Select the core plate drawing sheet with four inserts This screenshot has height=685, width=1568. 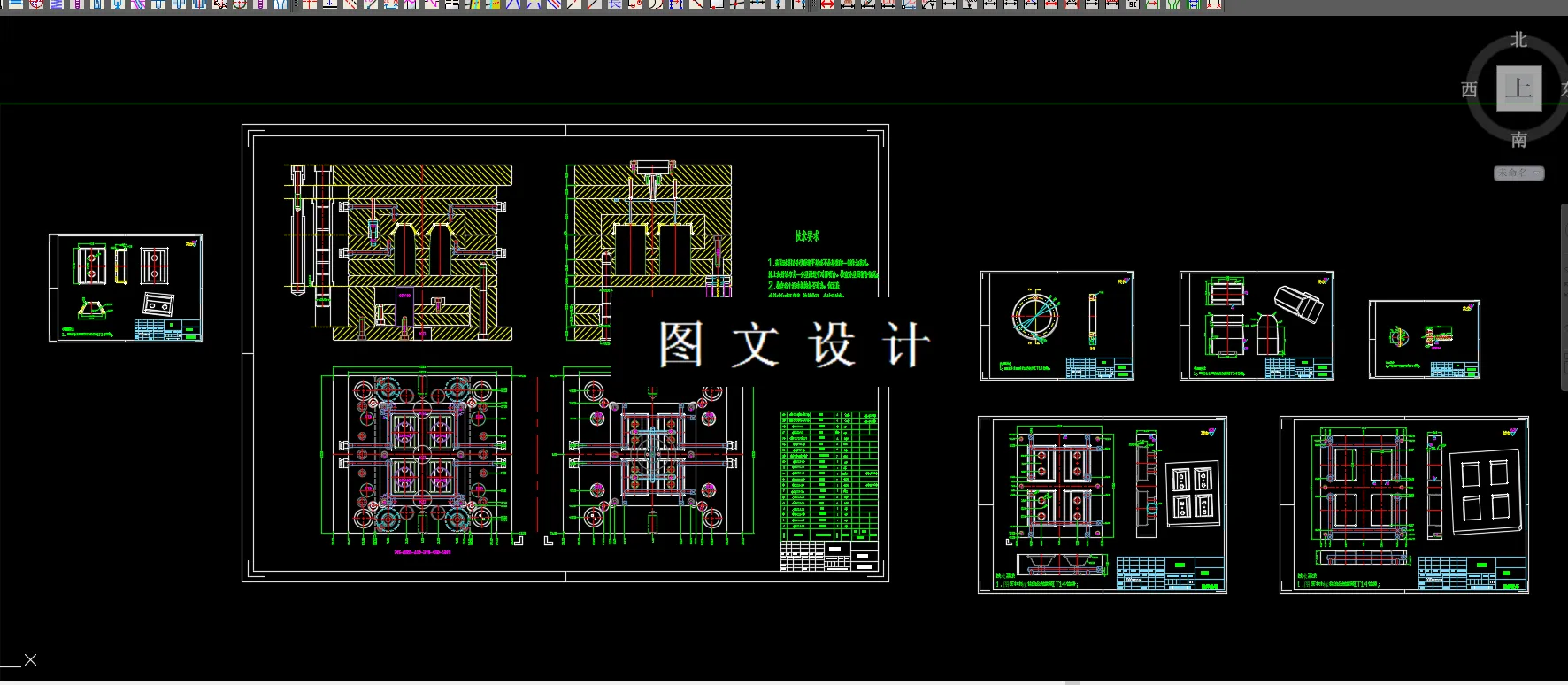point(1103,504)
